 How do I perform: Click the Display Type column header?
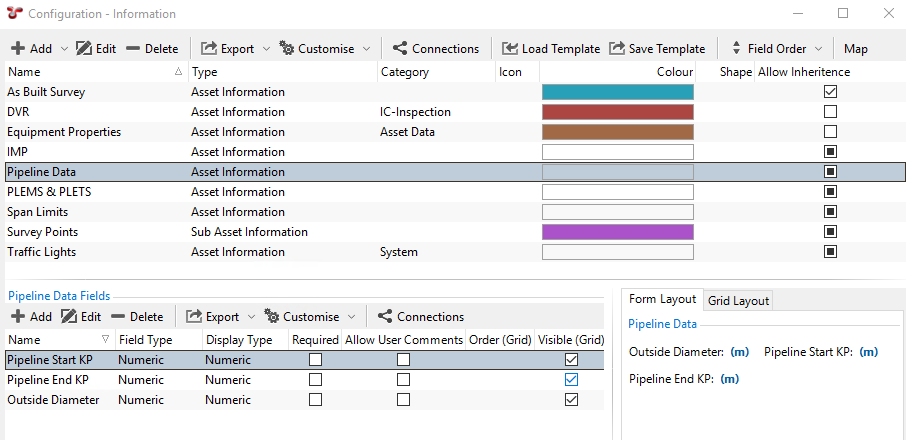pos(246,340)
